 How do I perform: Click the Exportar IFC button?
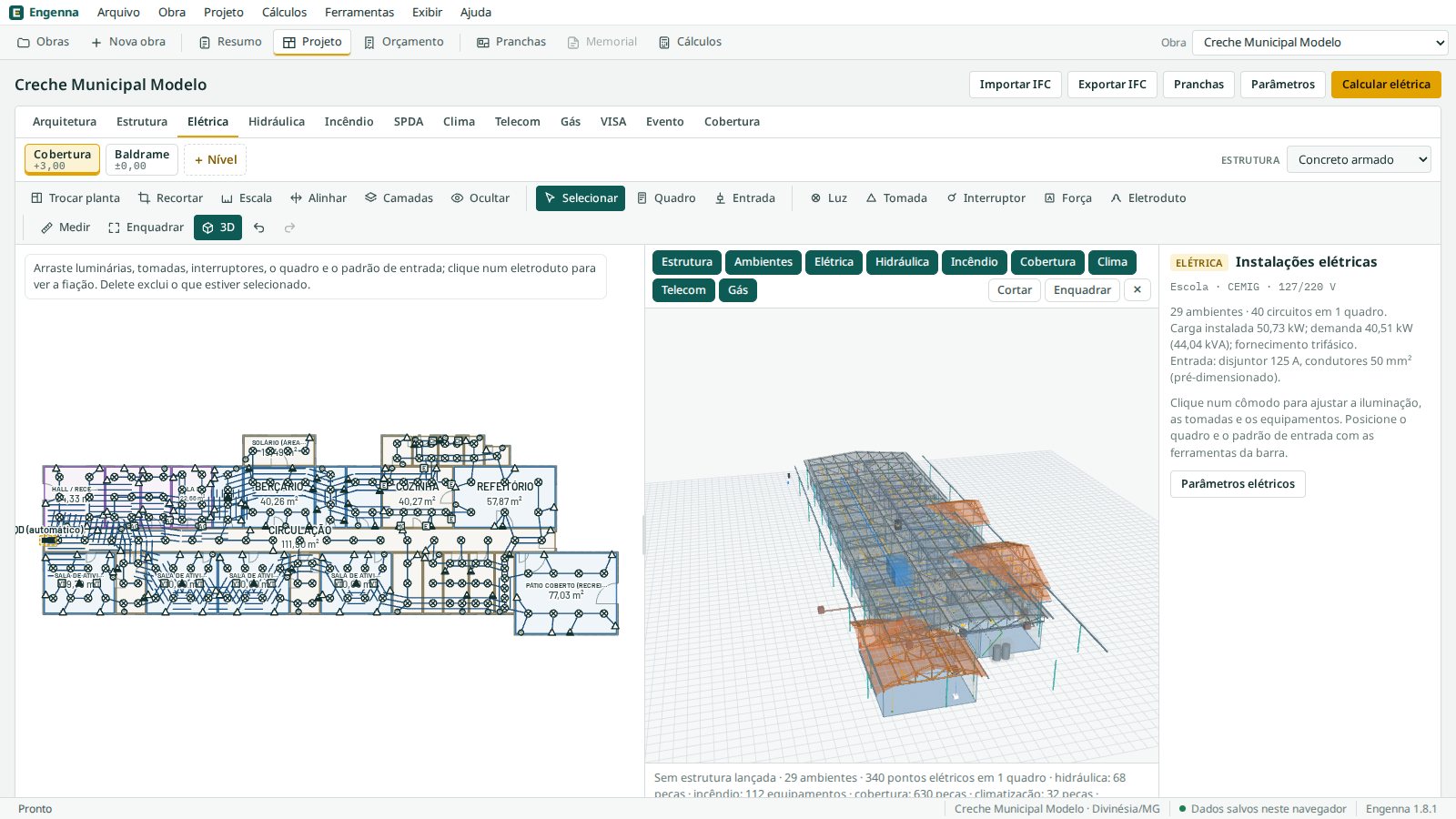(x=1112, y=85)
